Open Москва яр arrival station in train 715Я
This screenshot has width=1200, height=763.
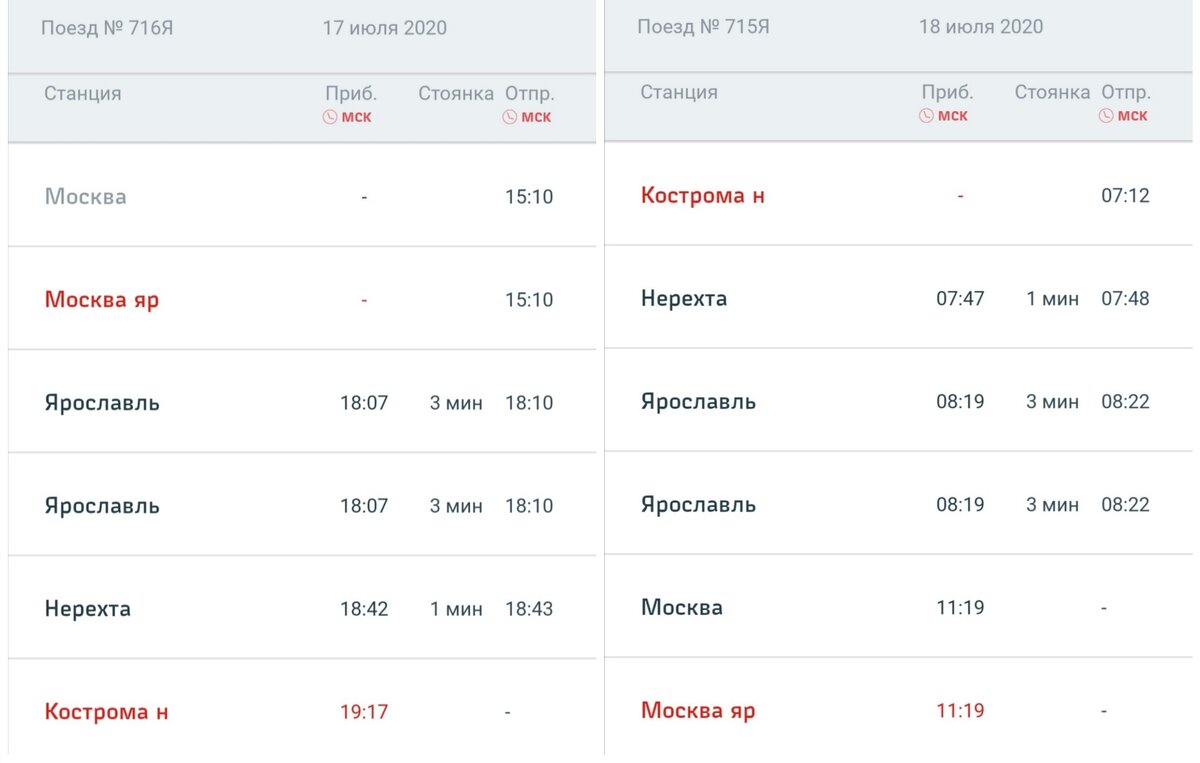coord(698,711)
